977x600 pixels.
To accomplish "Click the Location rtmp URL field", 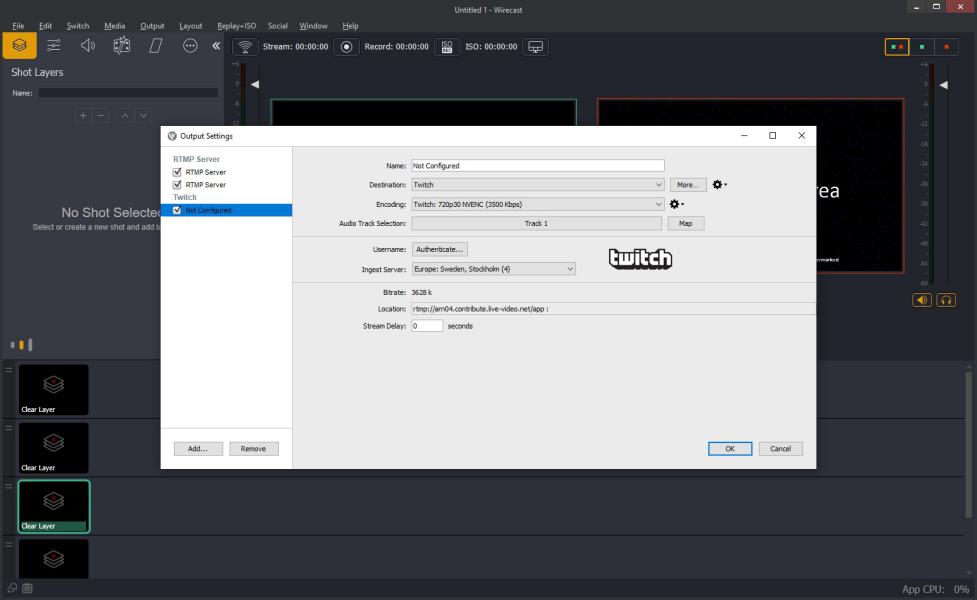I will pyautogui.click(x=613, y=308).
